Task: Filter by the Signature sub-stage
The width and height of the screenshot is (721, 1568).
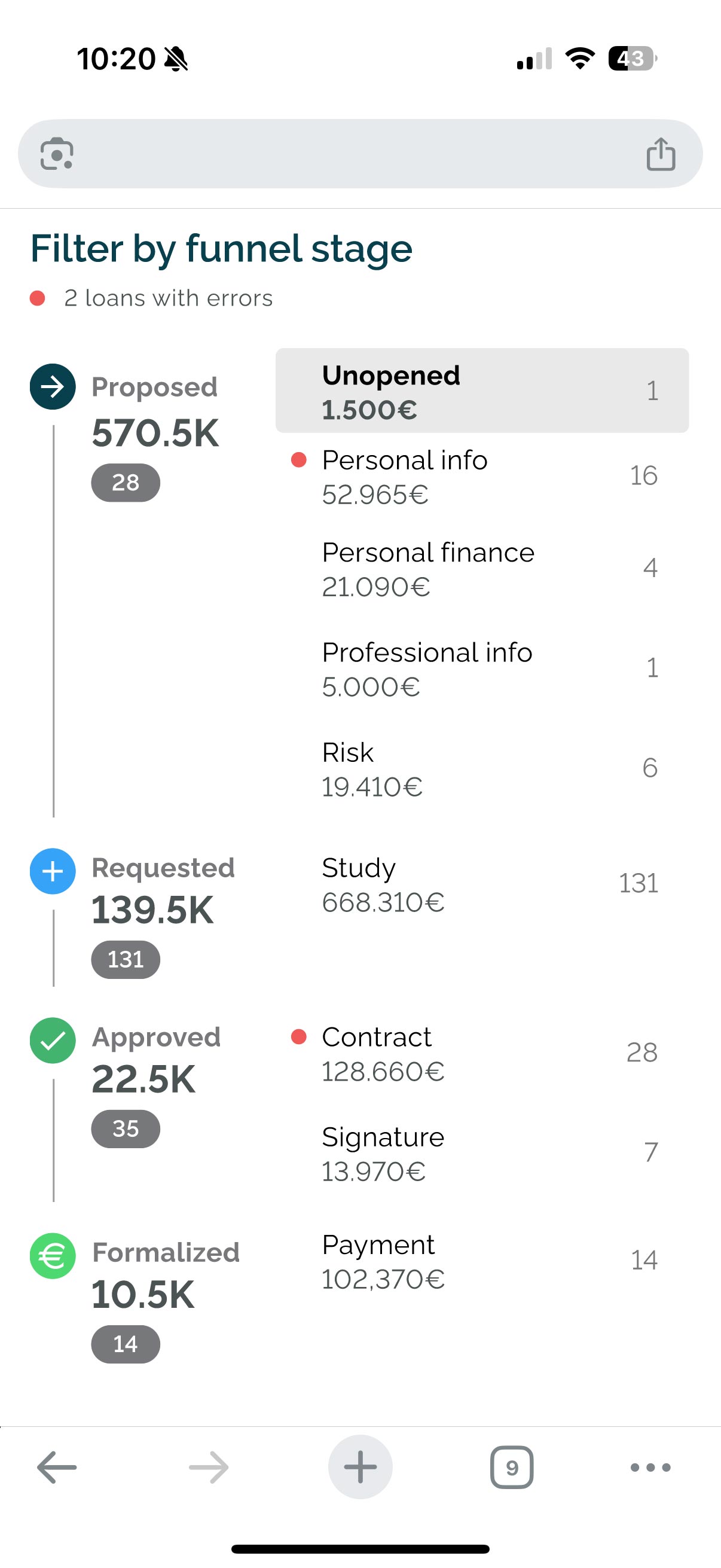Action: tap(482, 1154)
